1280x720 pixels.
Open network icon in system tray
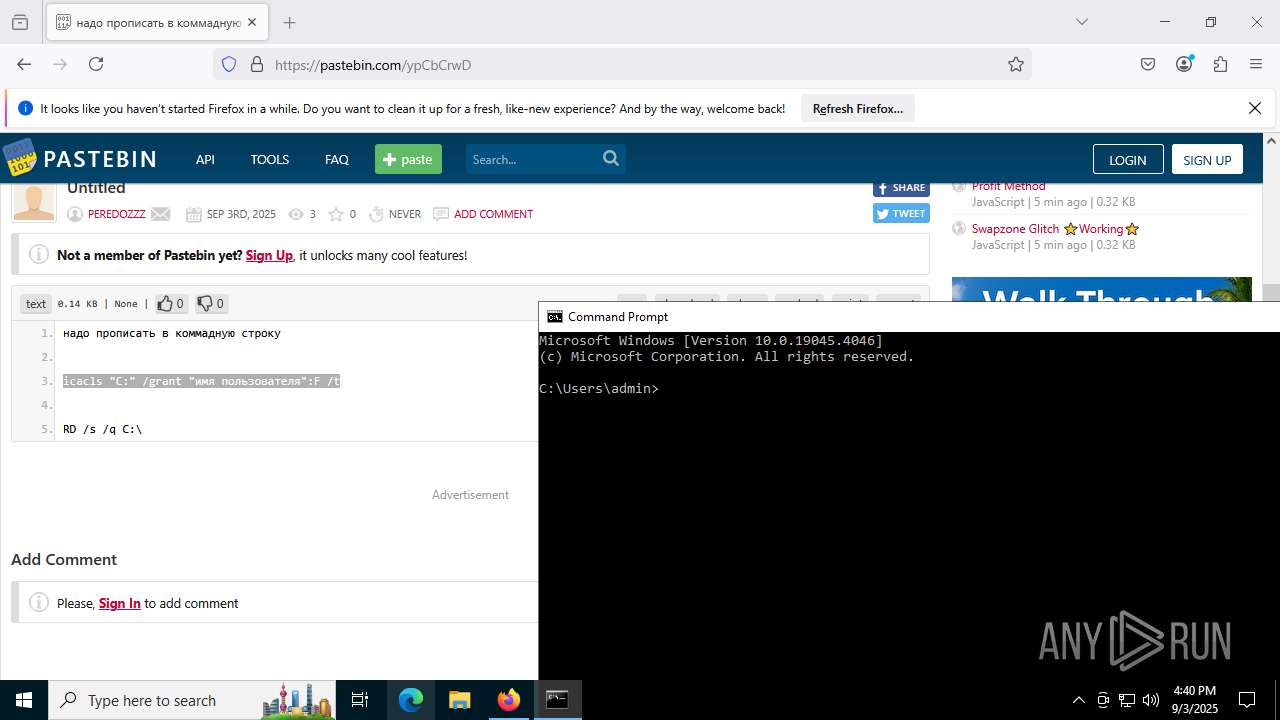coord(1127,700)
